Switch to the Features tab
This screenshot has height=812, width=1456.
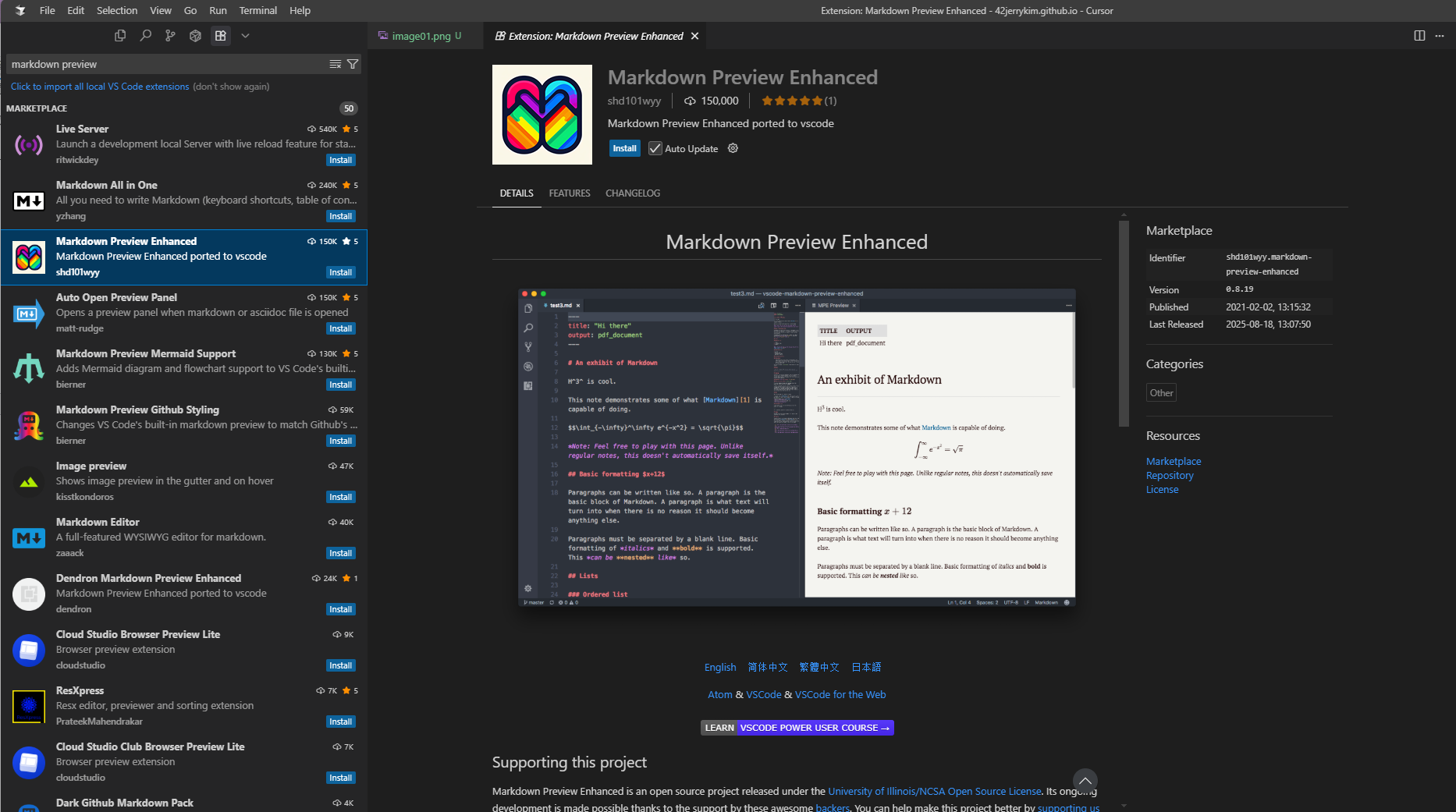(x=569, y=193)
